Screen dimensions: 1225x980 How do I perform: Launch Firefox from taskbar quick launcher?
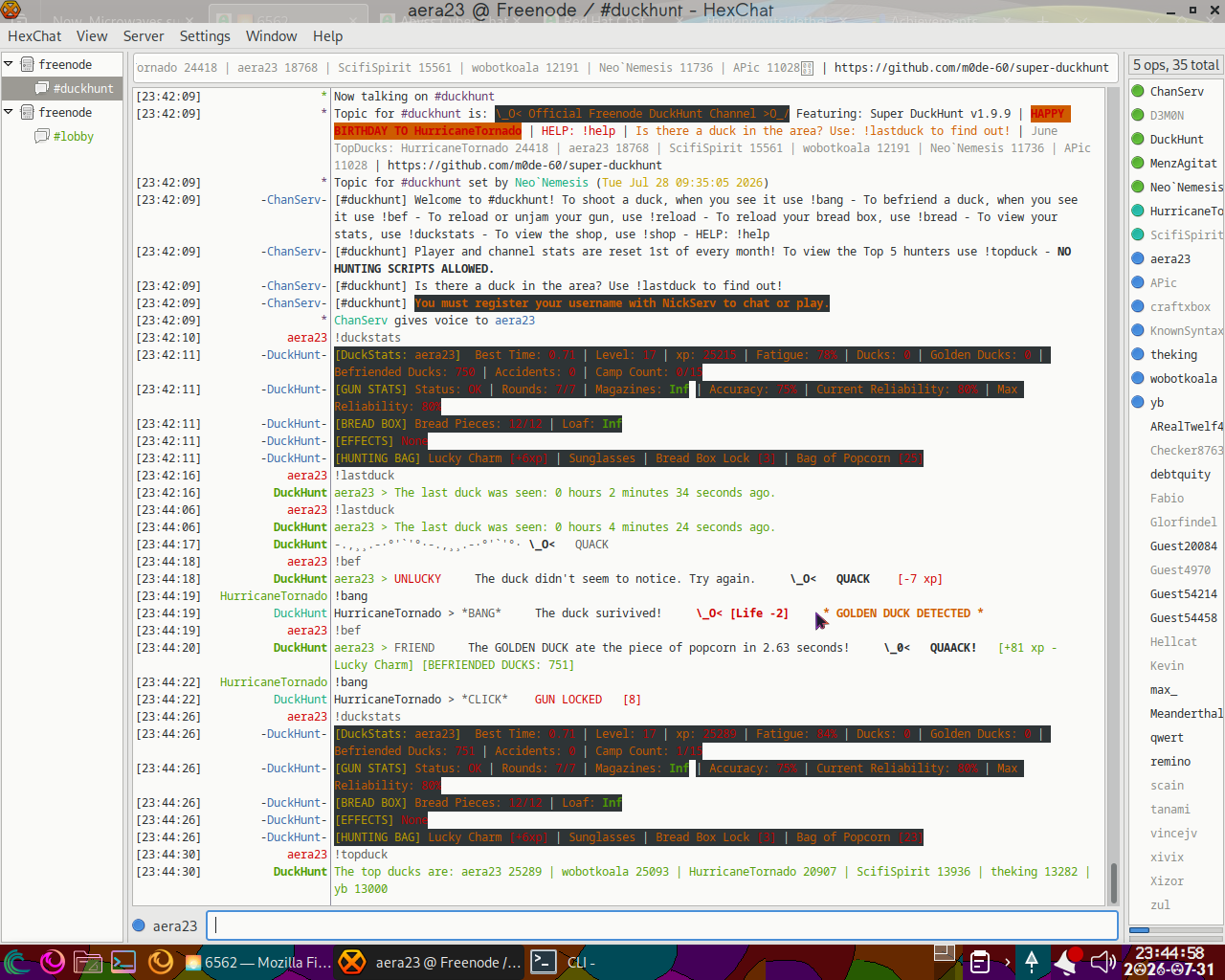pos(160,962)
